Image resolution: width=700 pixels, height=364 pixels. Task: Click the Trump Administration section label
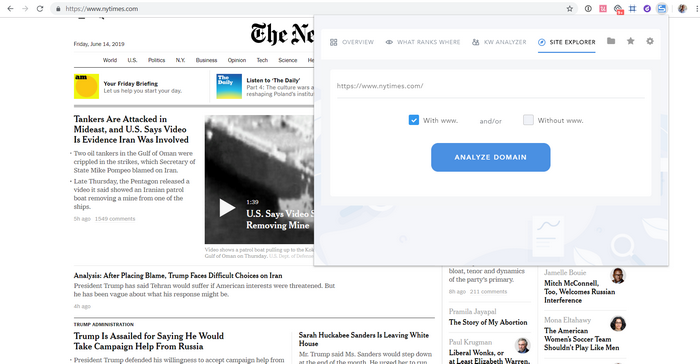tap(104, 324)
